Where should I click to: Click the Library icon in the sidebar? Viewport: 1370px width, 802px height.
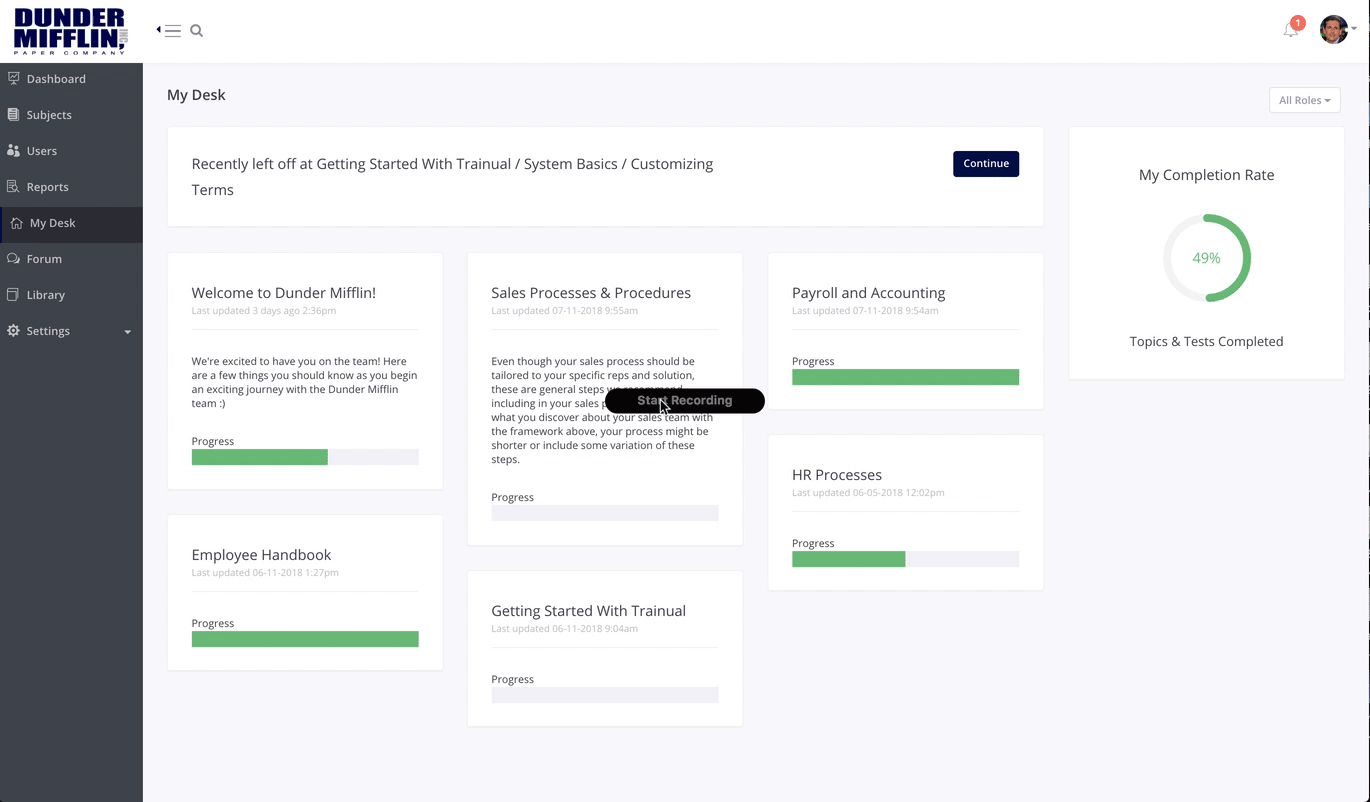(13, 294)
